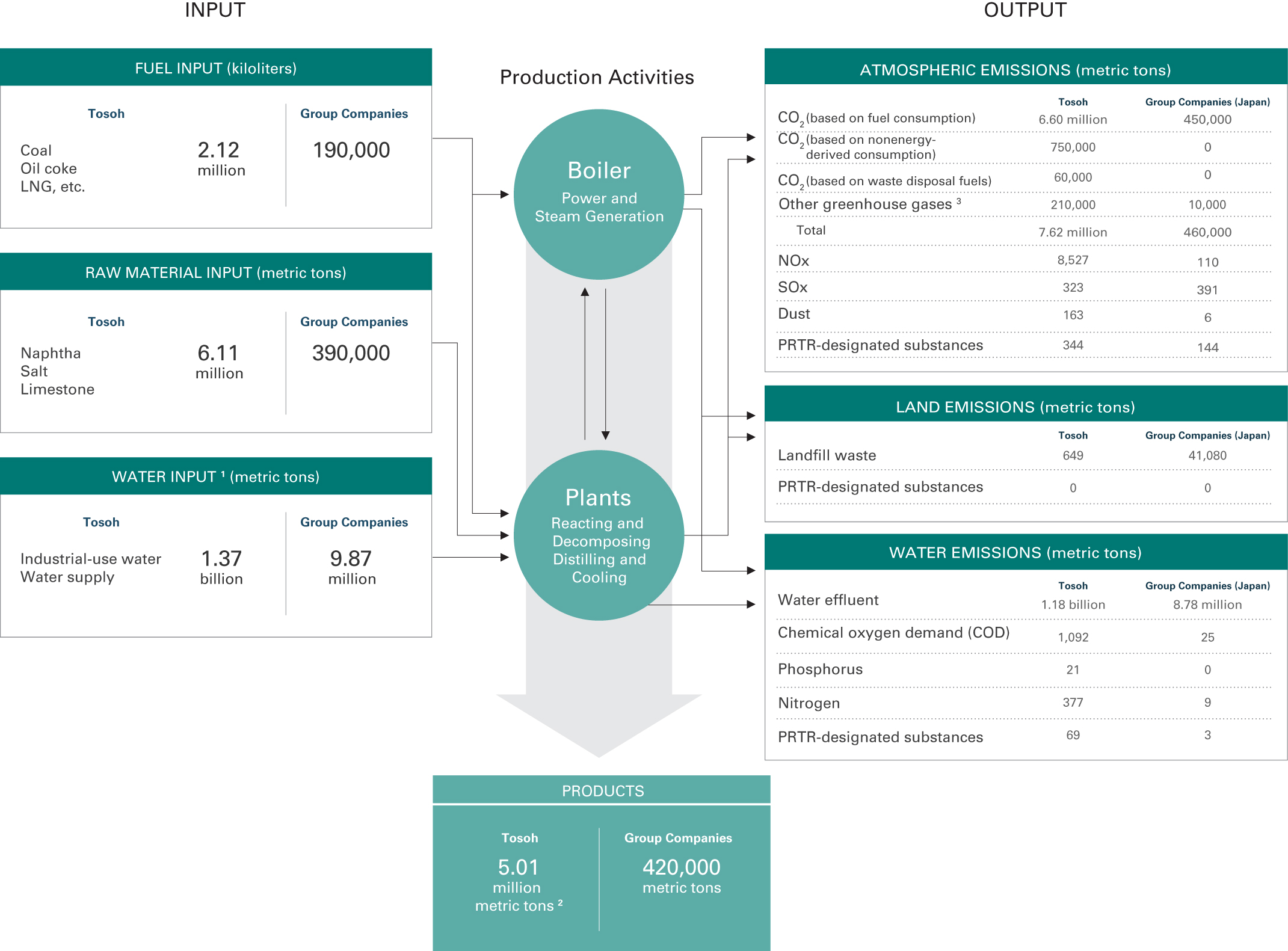Click the 190,000 Group Companies fuel value
Viewport: 1288px width, 951px height.
pyautogui.click(x=351, y=150)
